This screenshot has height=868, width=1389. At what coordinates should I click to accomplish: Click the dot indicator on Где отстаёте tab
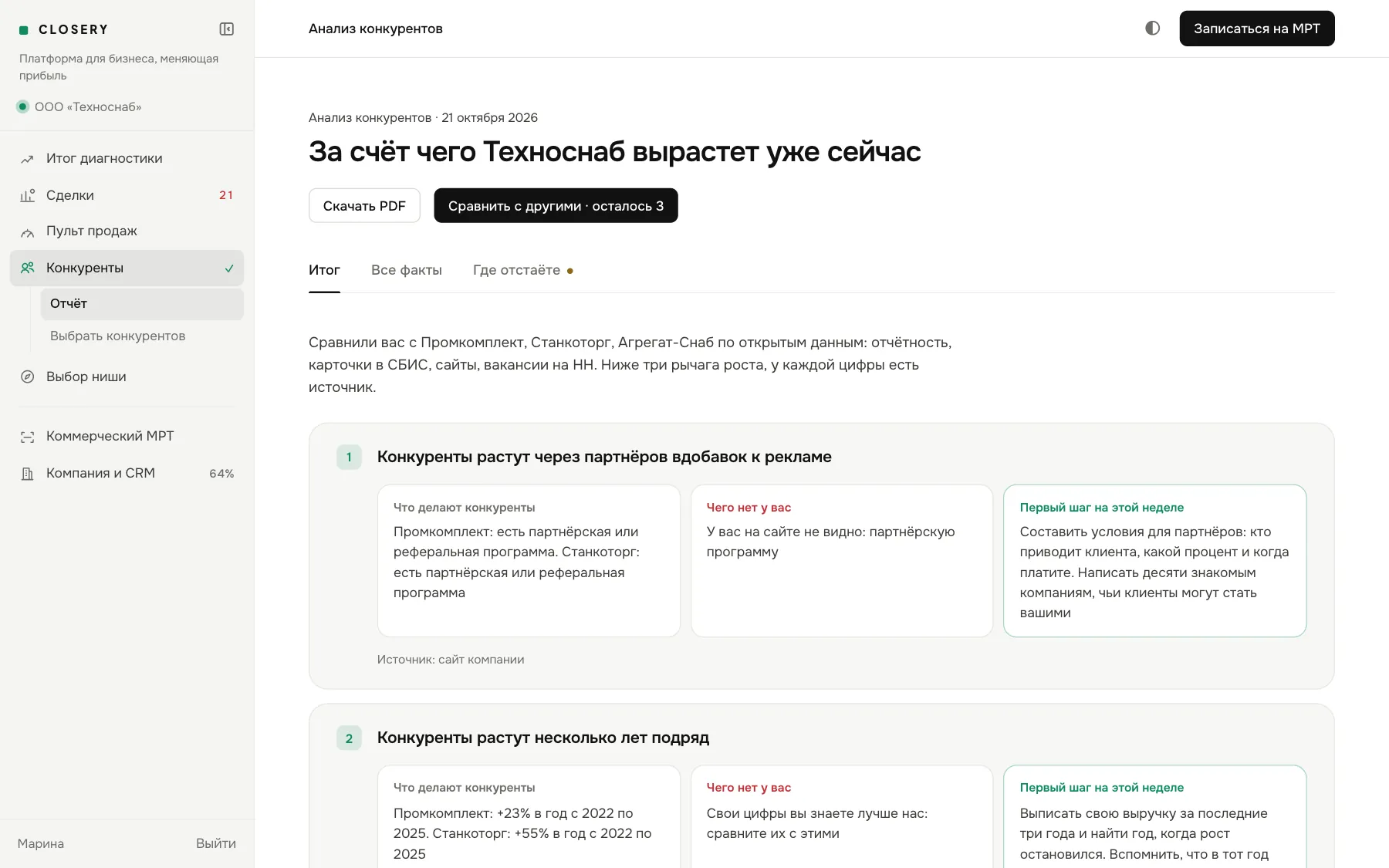570,271
